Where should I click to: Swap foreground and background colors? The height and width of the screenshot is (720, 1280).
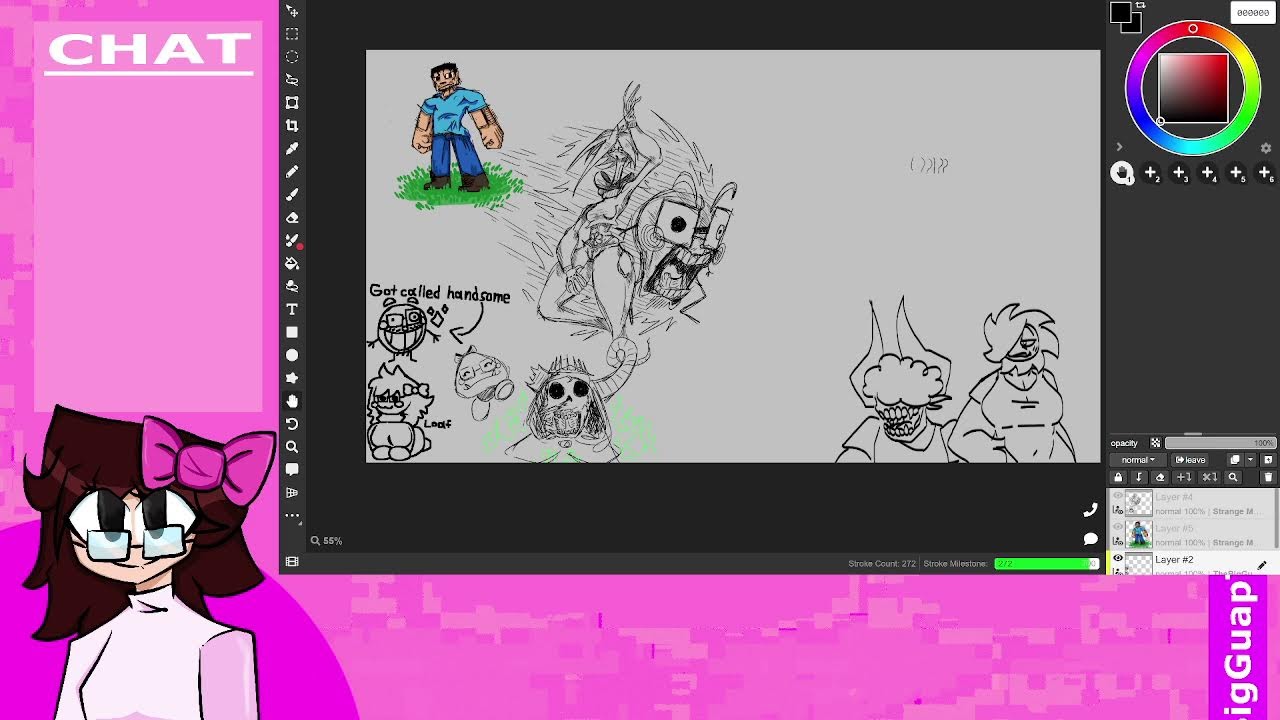tap(1140, 6)
